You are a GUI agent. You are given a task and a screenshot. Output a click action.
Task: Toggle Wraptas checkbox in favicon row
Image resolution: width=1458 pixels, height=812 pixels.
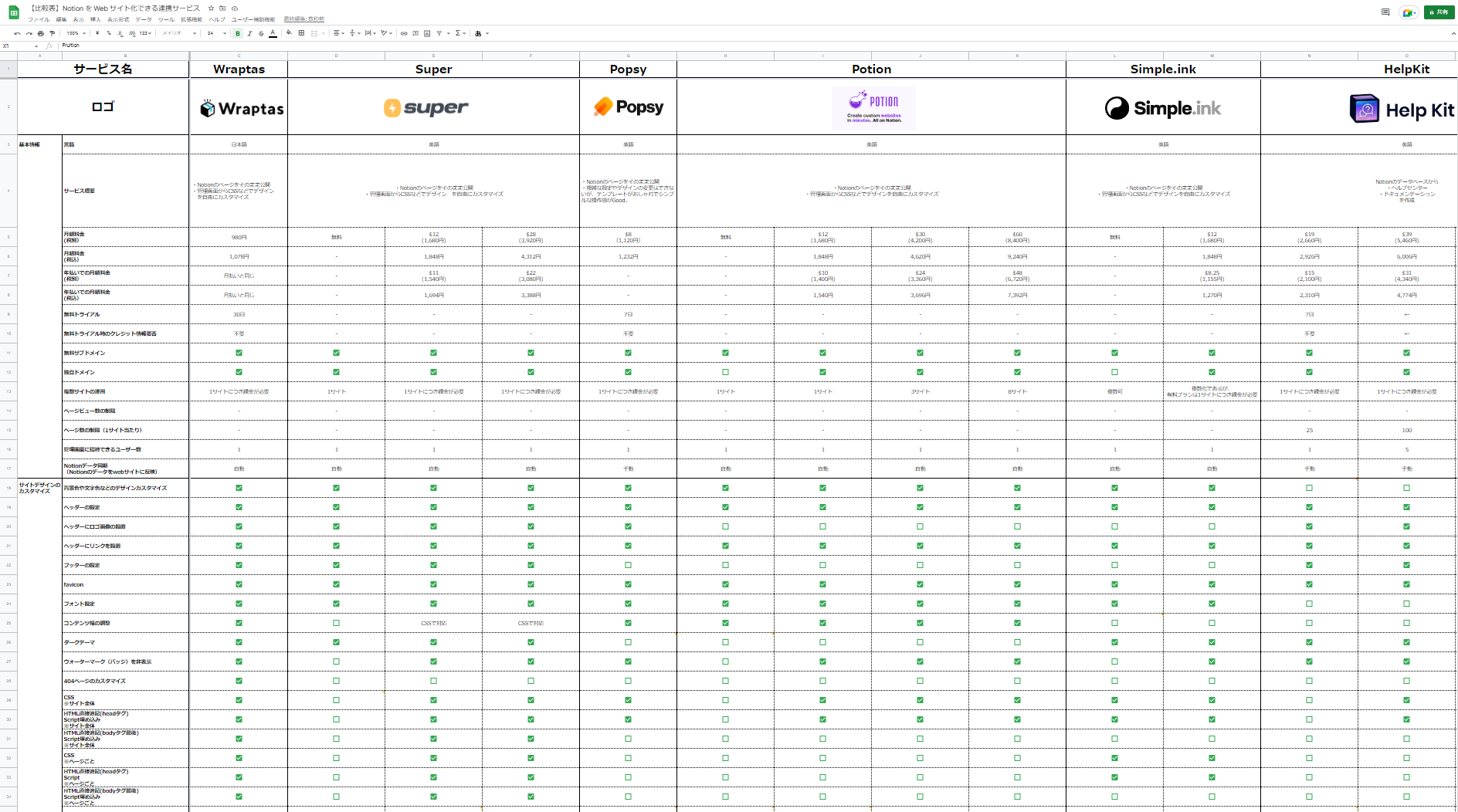pyautogui.click(x=239, y=584)
